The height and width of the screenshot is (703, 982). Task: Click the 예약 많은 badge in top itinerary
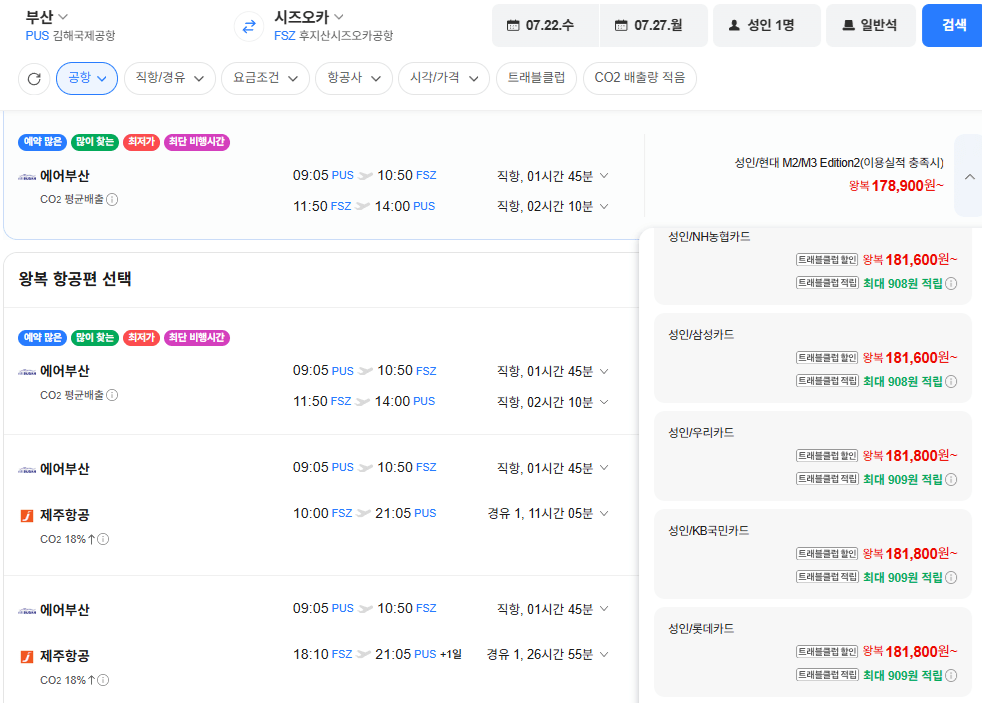pos(43,142)
